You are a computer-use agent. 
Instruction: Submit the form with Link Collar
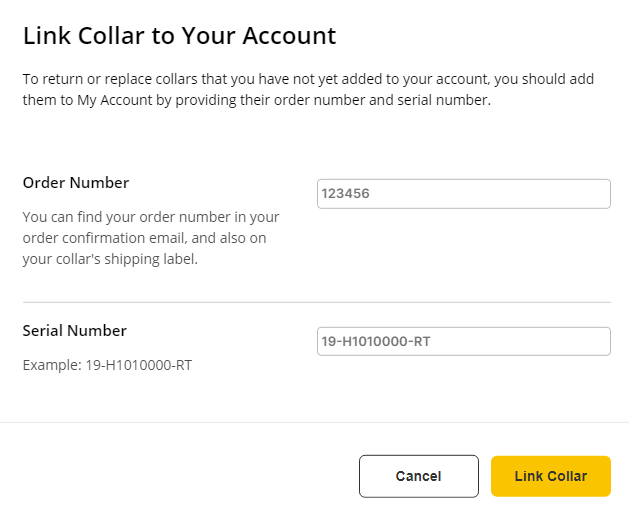550,476
